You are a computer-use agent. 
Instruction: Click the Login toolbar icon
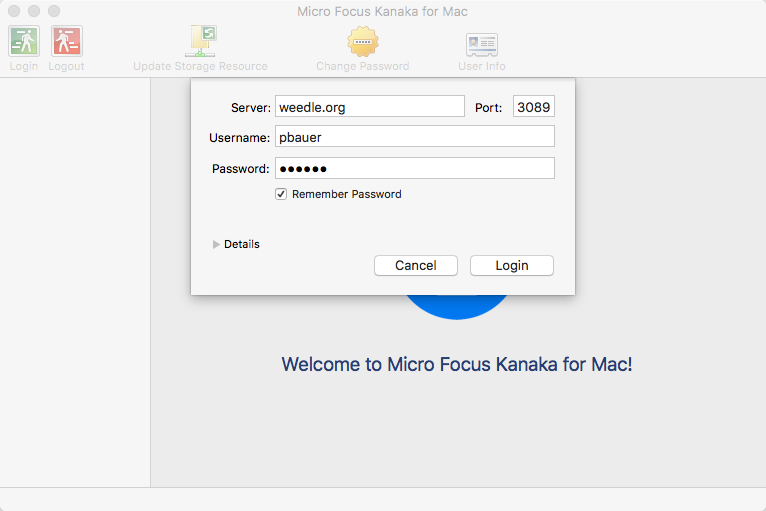[24, 41]
